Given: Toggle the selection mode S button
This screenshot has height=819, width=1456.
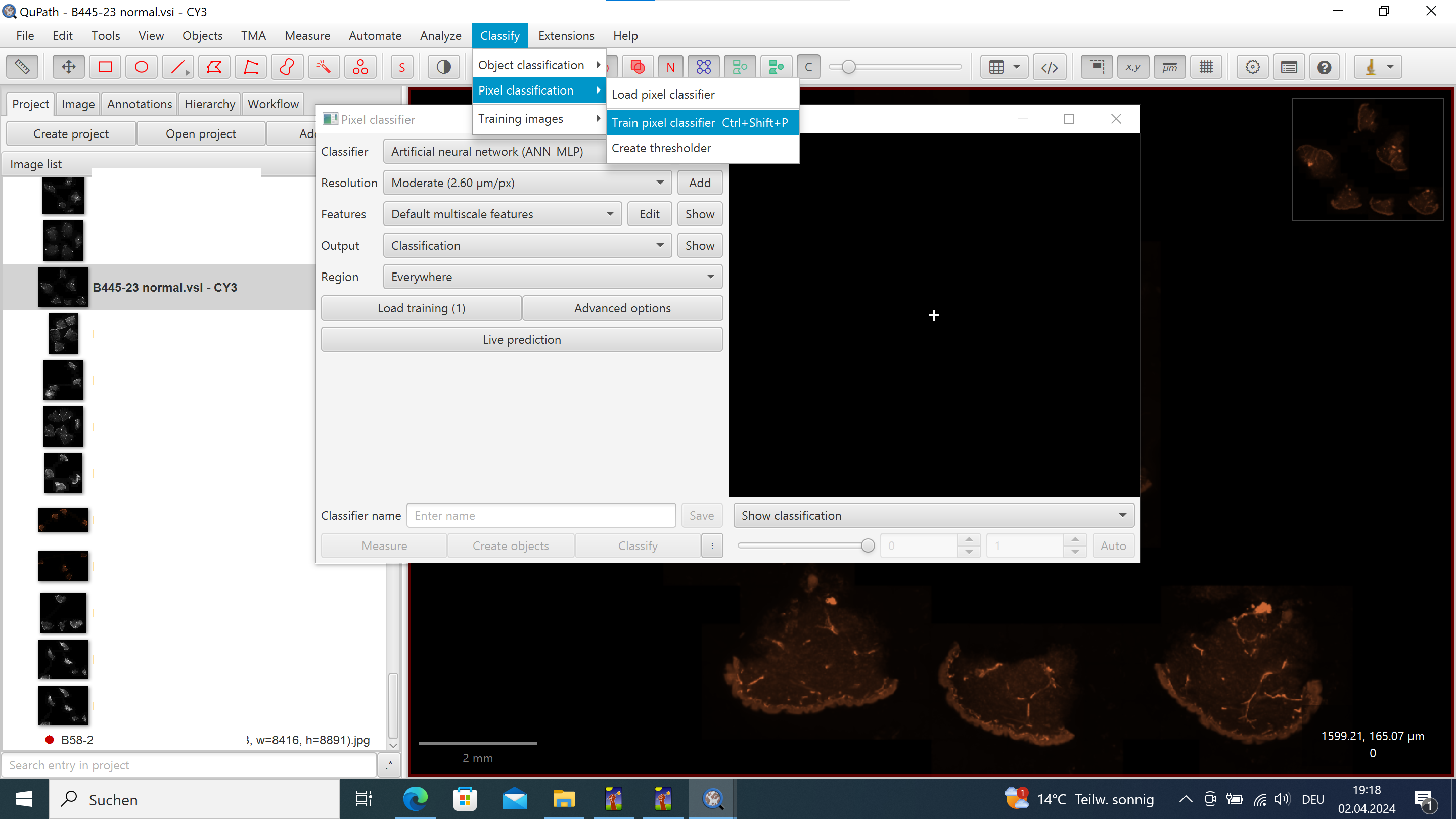Looking at the screenshot, I should tap(402, 66).
